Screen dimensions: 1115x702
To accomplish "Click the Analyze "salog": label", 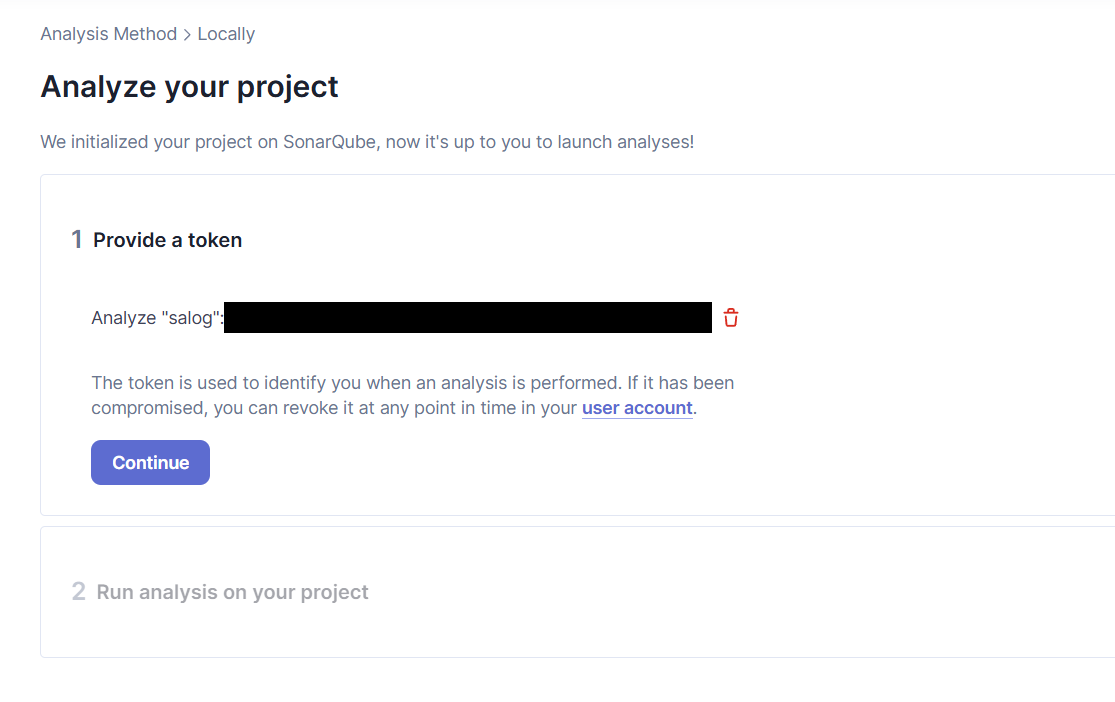I will pyautogui.click(x=157, y=318).
